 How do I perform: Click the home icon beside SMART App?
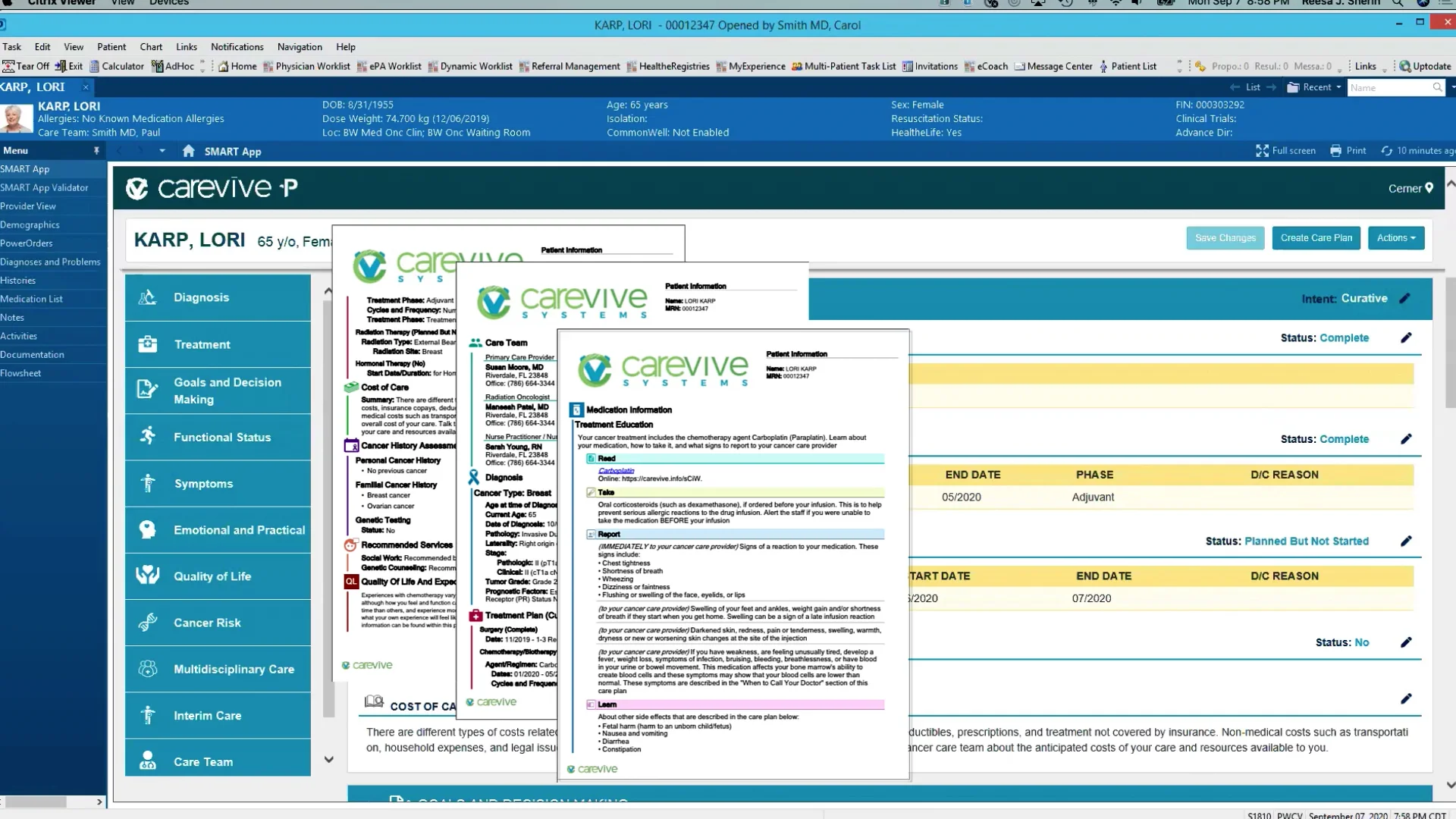coord(189,151)
